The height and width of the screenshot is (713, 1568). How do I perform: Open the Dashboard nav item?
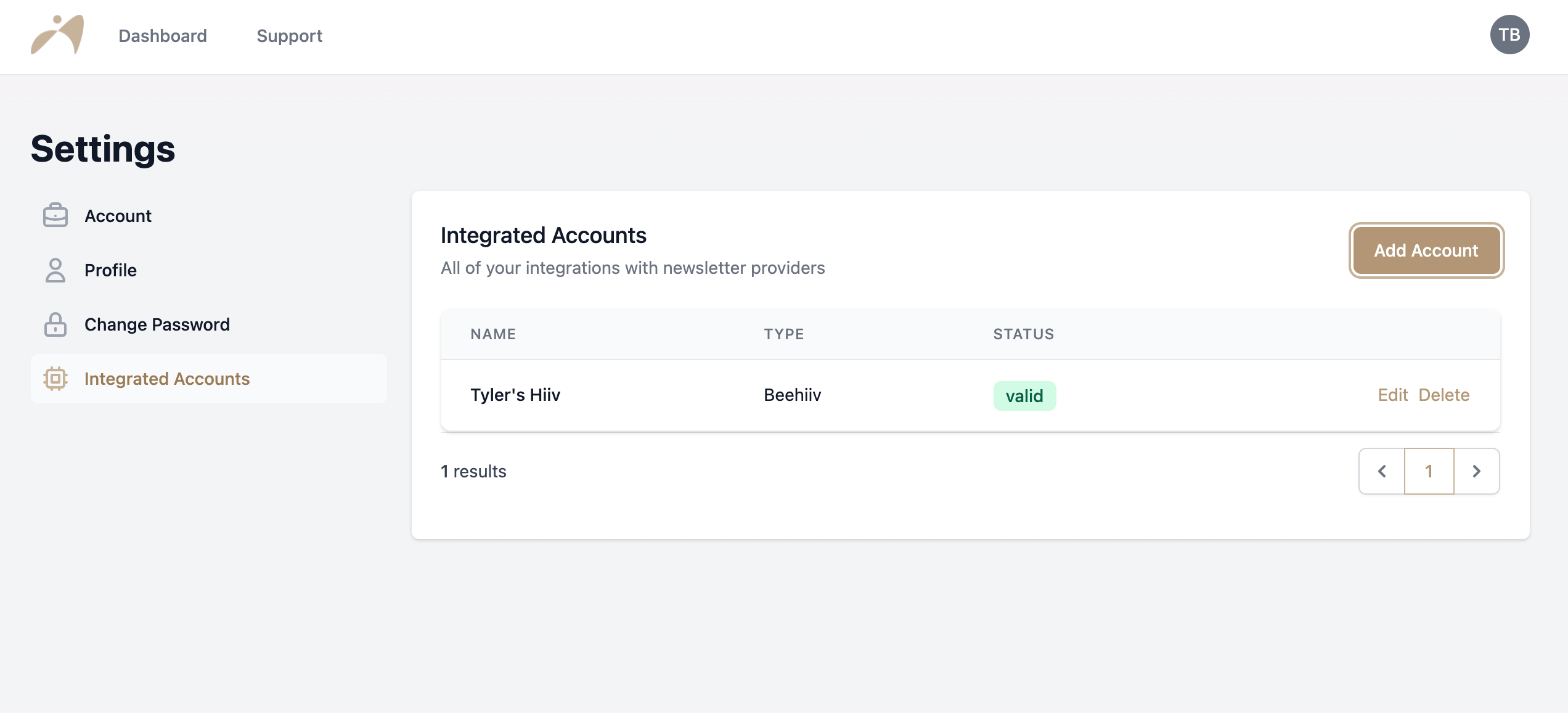(163, 36)
